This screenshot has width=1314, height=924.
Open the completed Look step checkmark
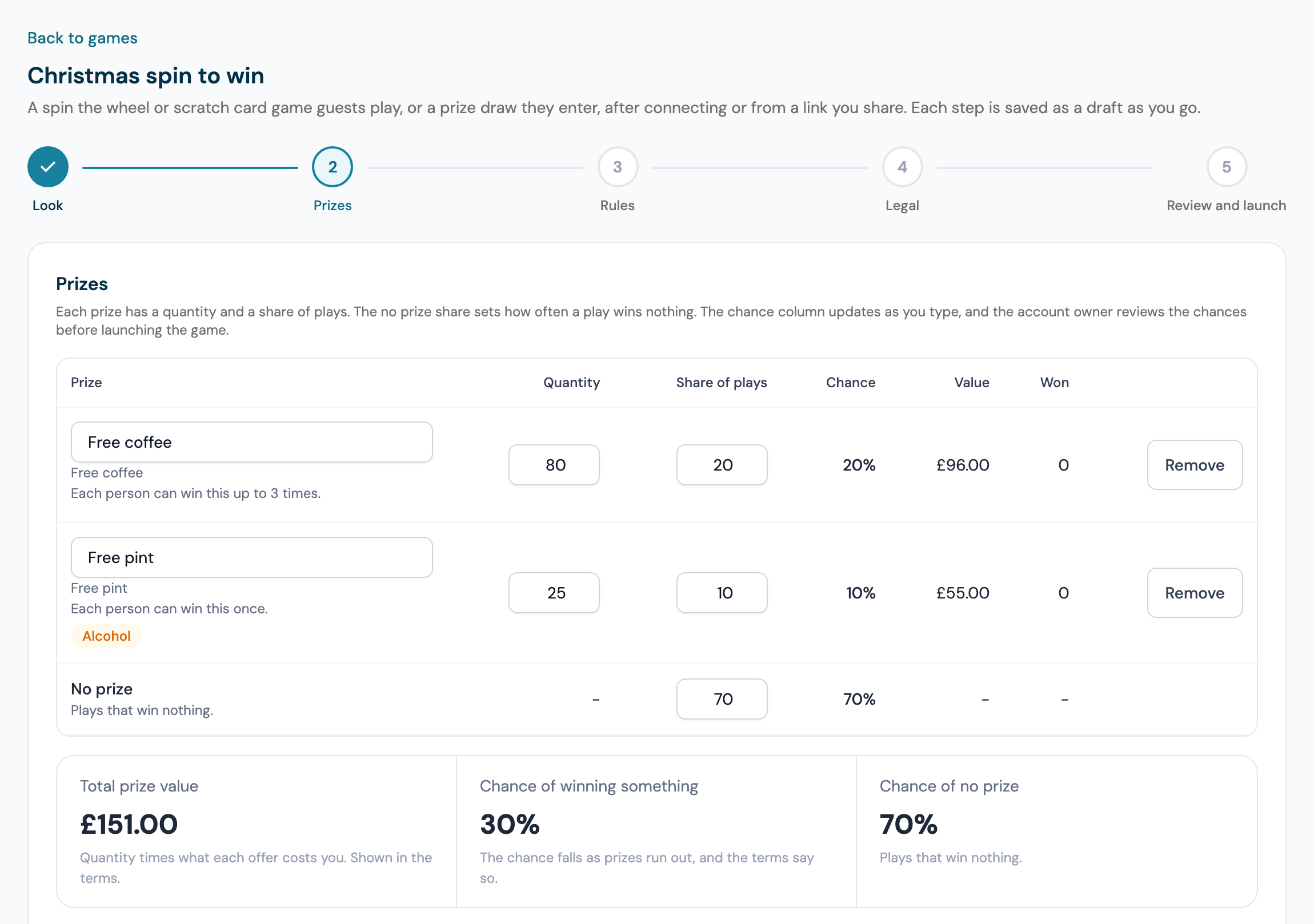point(48,167)
